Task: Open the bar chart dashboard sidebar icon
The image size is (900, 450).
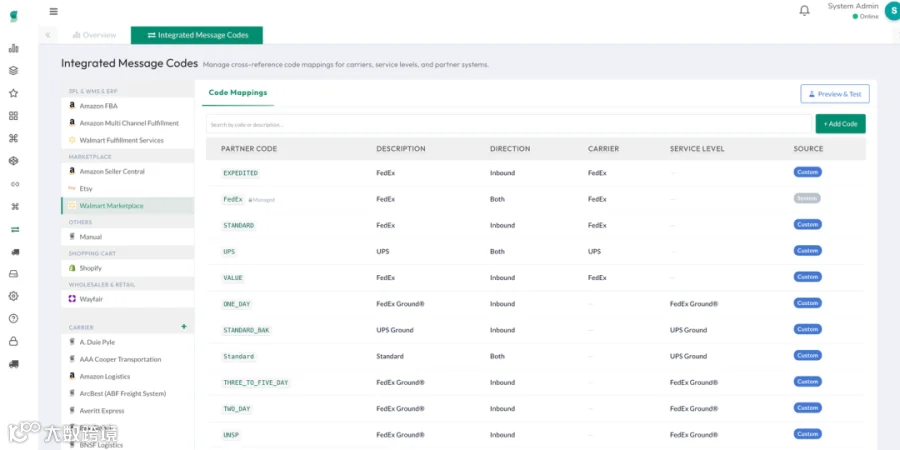Action: pos(14,48)
